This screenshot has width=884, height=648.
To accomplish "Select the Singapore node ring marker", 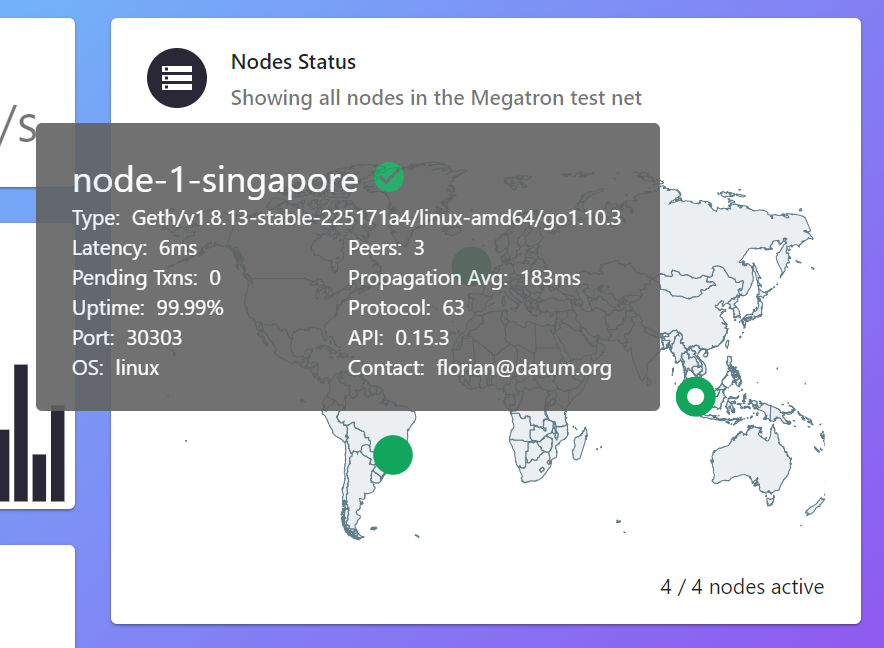I will [696, 396].
